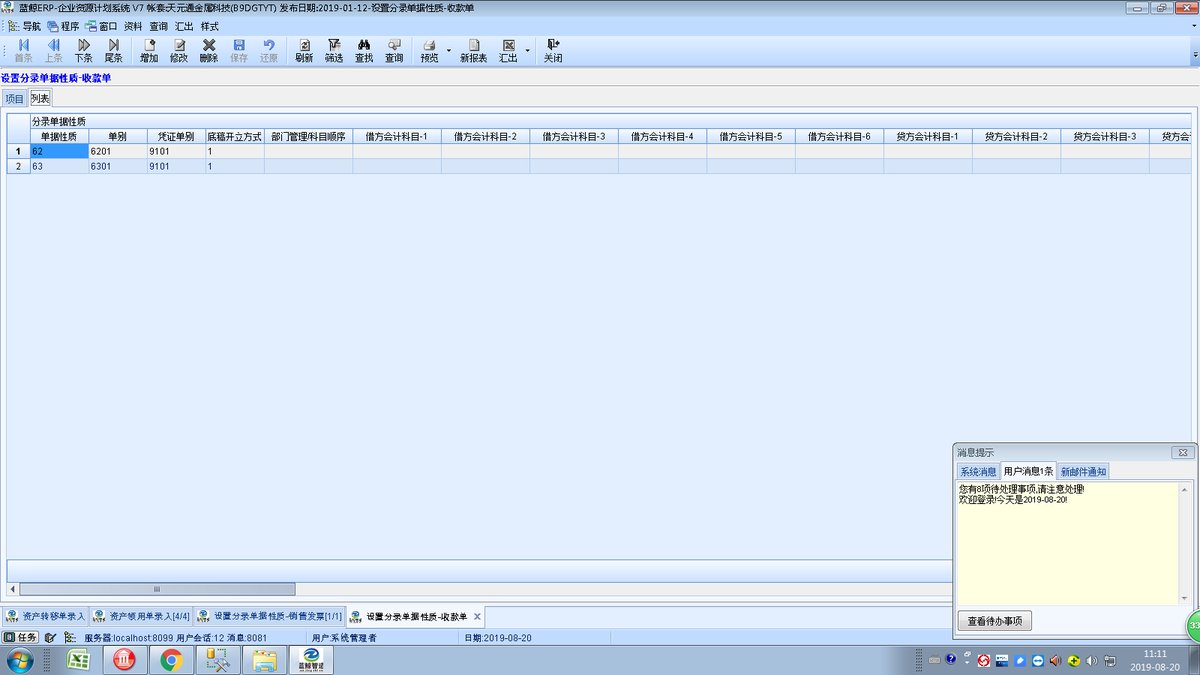Click the 新报表 new report icon
Image resolution: width=1200 pixels, height=675 pixels.
474,51
